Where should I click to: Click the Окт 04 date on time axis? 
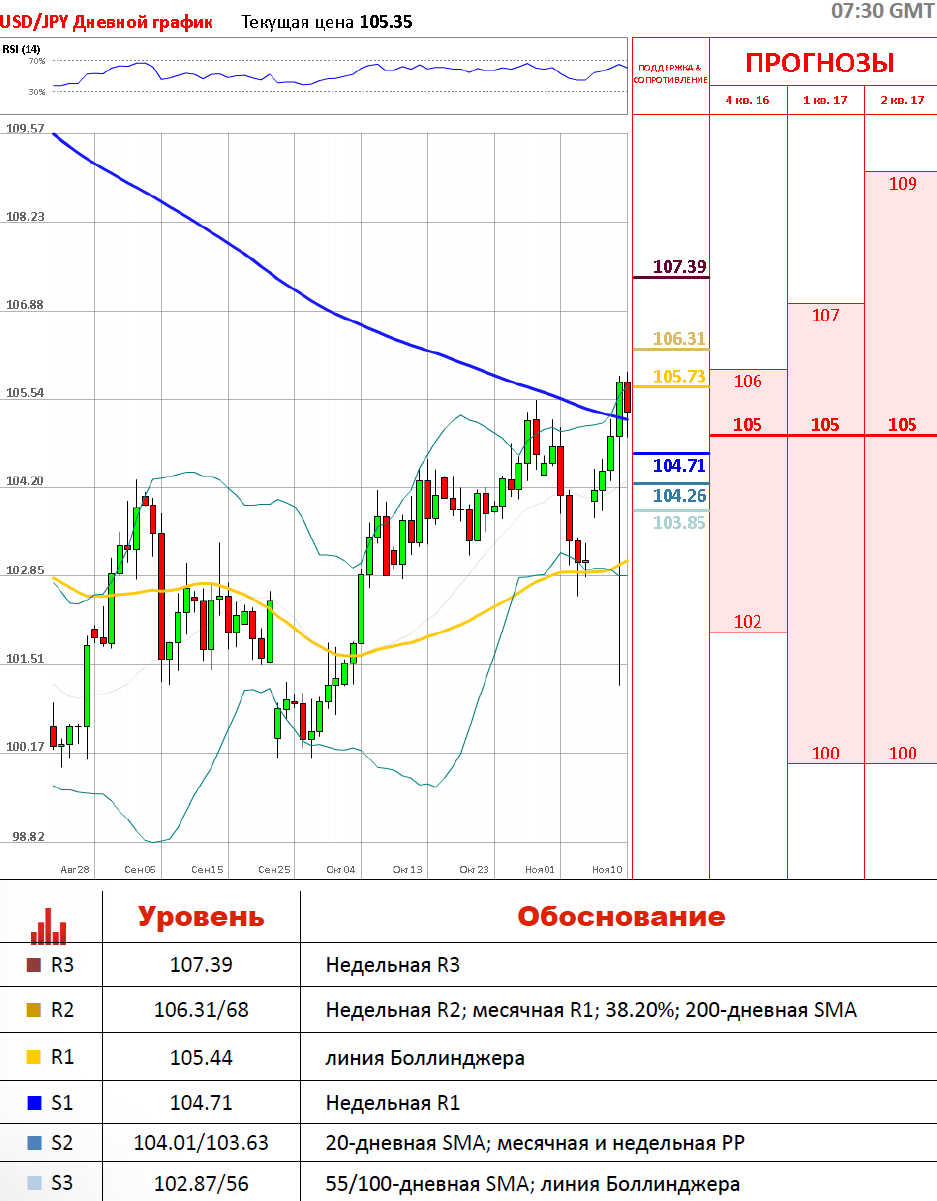click(x=340, y=870)
